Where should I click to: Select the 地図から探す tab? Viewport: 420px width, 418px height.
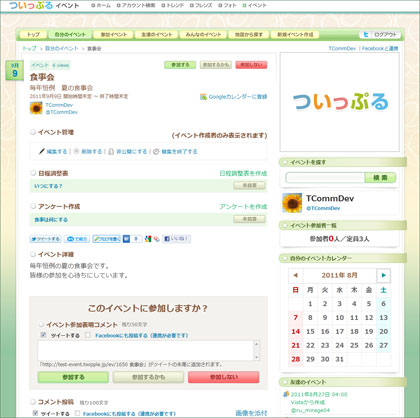[x=249, y=34]
